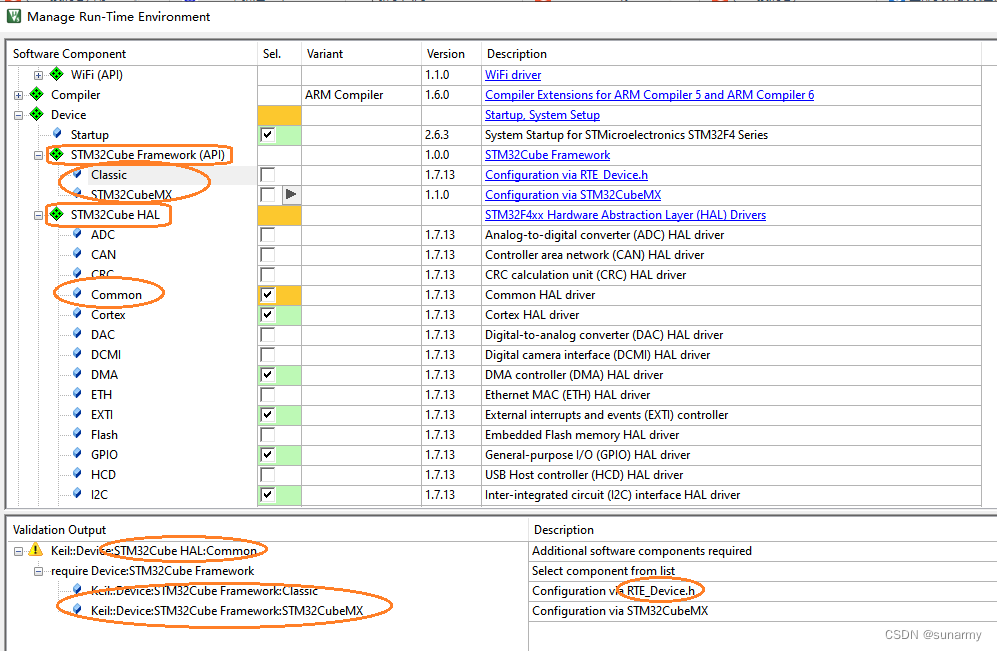Image resolution: width=997 pixels, height=651 pixels.
Task: Select the ARM Compiler variant cell
Action: 361,95
